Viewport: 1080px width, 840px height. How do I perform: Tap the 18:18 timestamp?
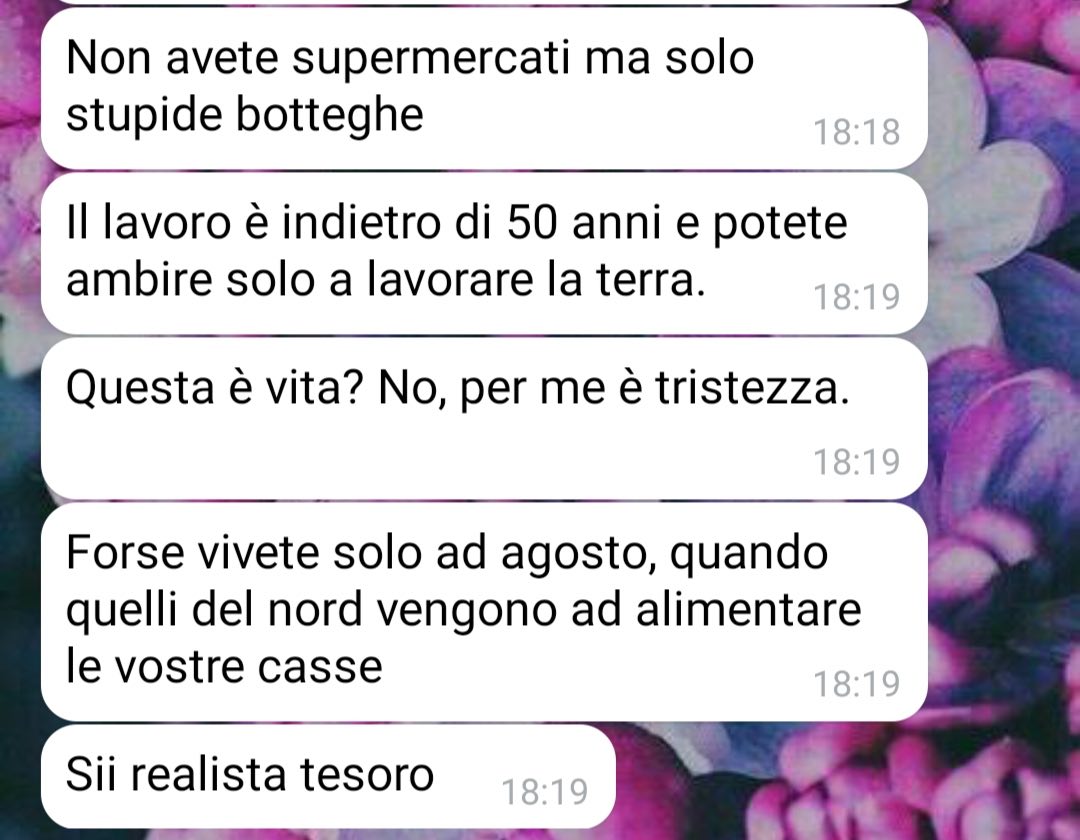tap(856, 132)
